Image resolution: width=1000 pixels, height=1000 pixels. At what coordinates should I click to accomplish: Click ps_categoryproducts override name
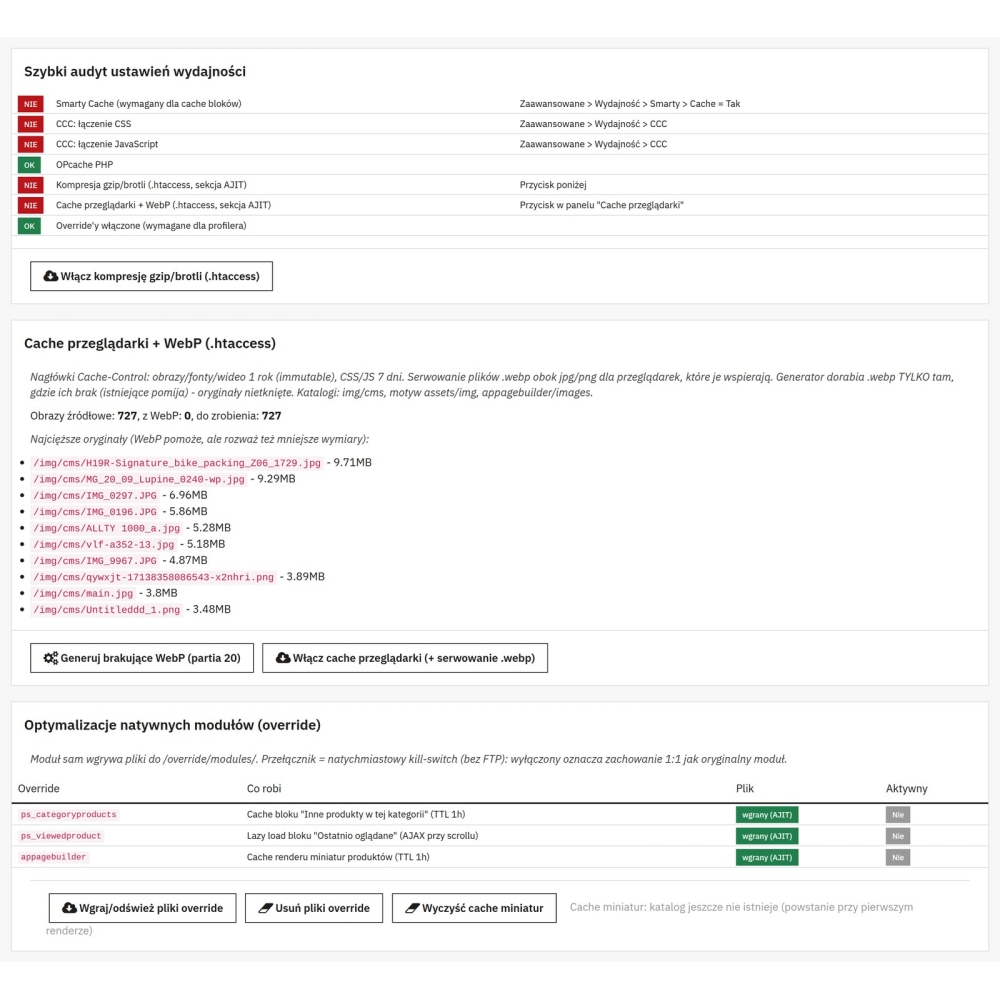(x=68, y=814)
